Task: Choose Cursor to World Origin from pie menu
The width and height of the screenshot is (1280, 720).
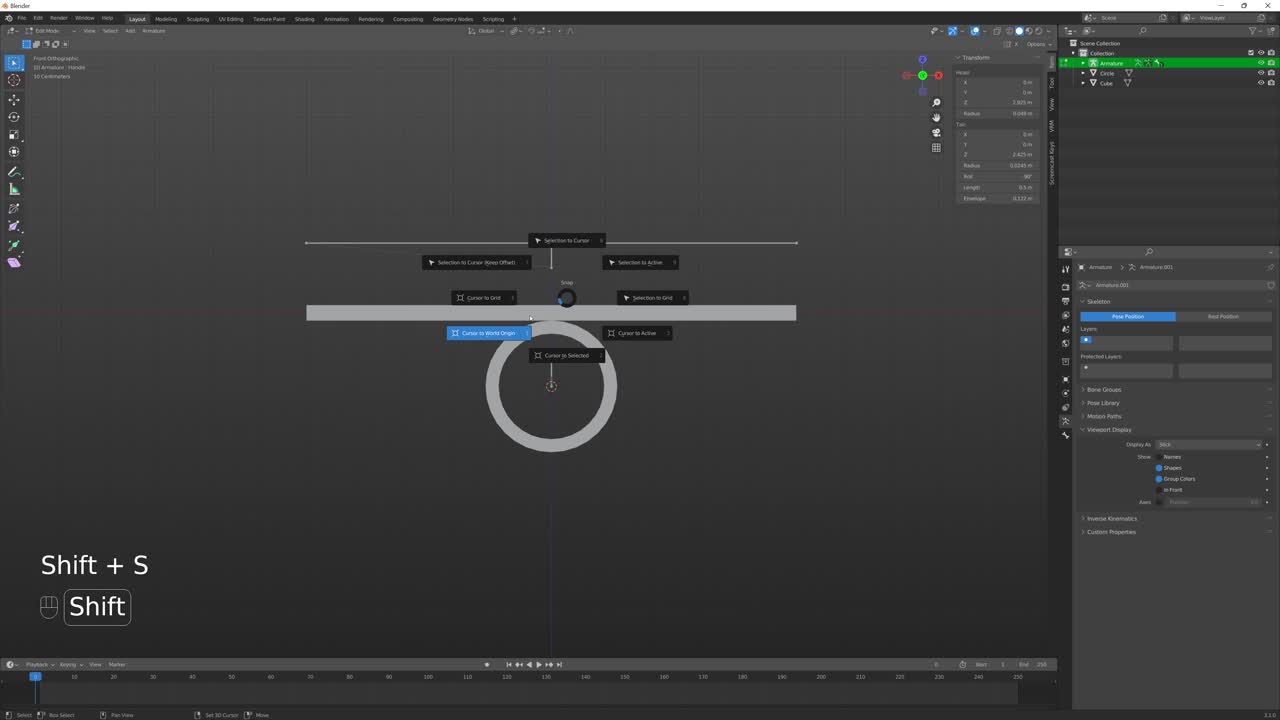Action: click(x=488, y=333)
